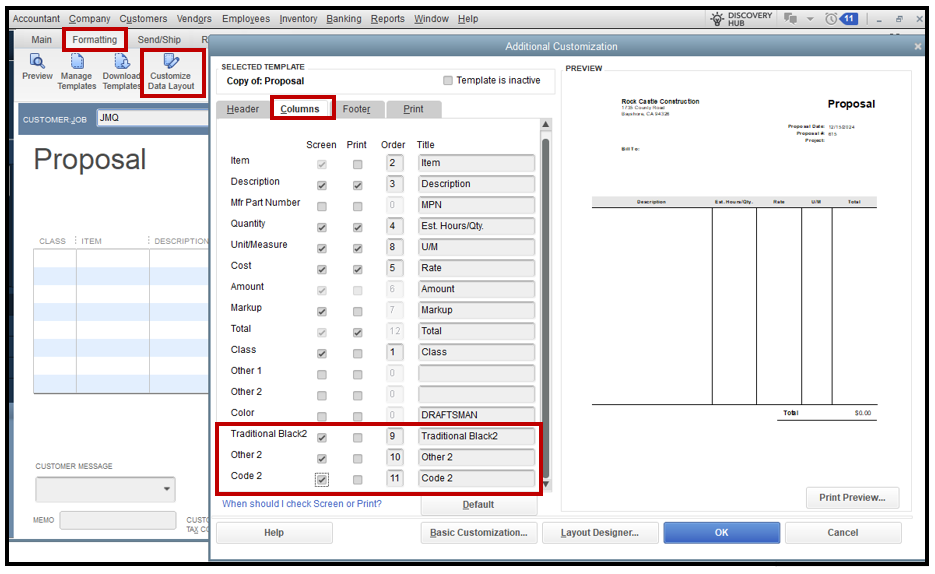The image size is (935, 574).
Task: Click the Memo input field
Action: 117,520
